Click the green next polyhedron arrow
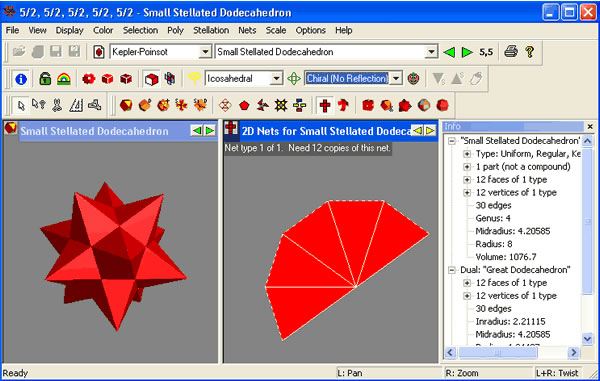The height and width of the screenshot is (381, 600). [467, 52]
